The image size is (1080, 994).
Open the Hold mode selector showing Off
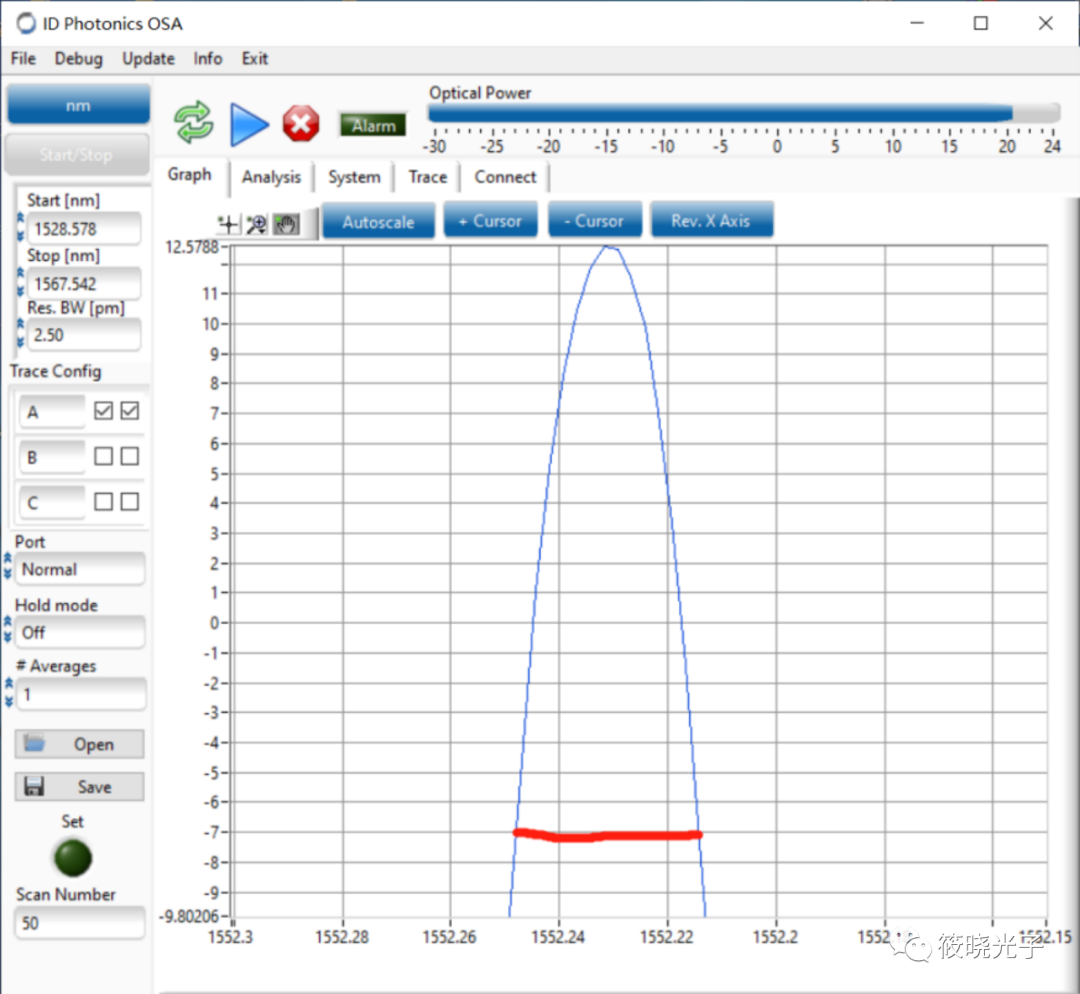click(80, 632)
